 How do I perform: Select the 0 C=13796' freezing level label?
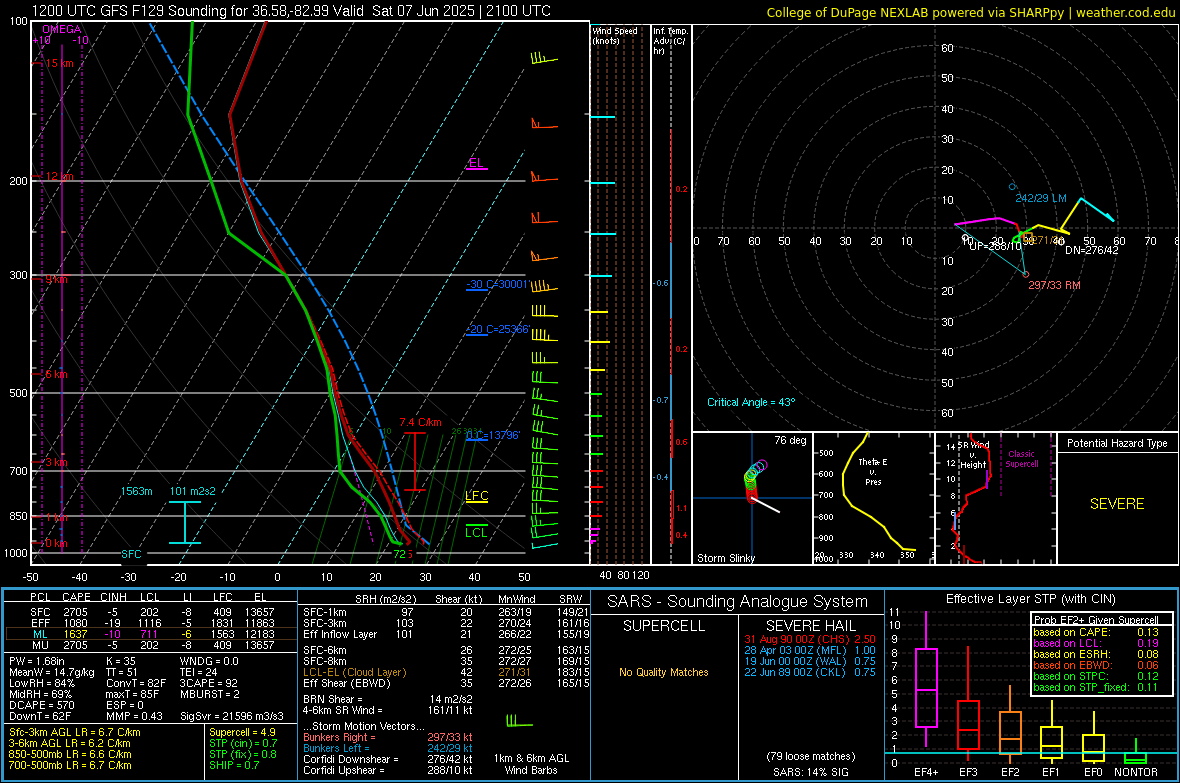[493, 435]
